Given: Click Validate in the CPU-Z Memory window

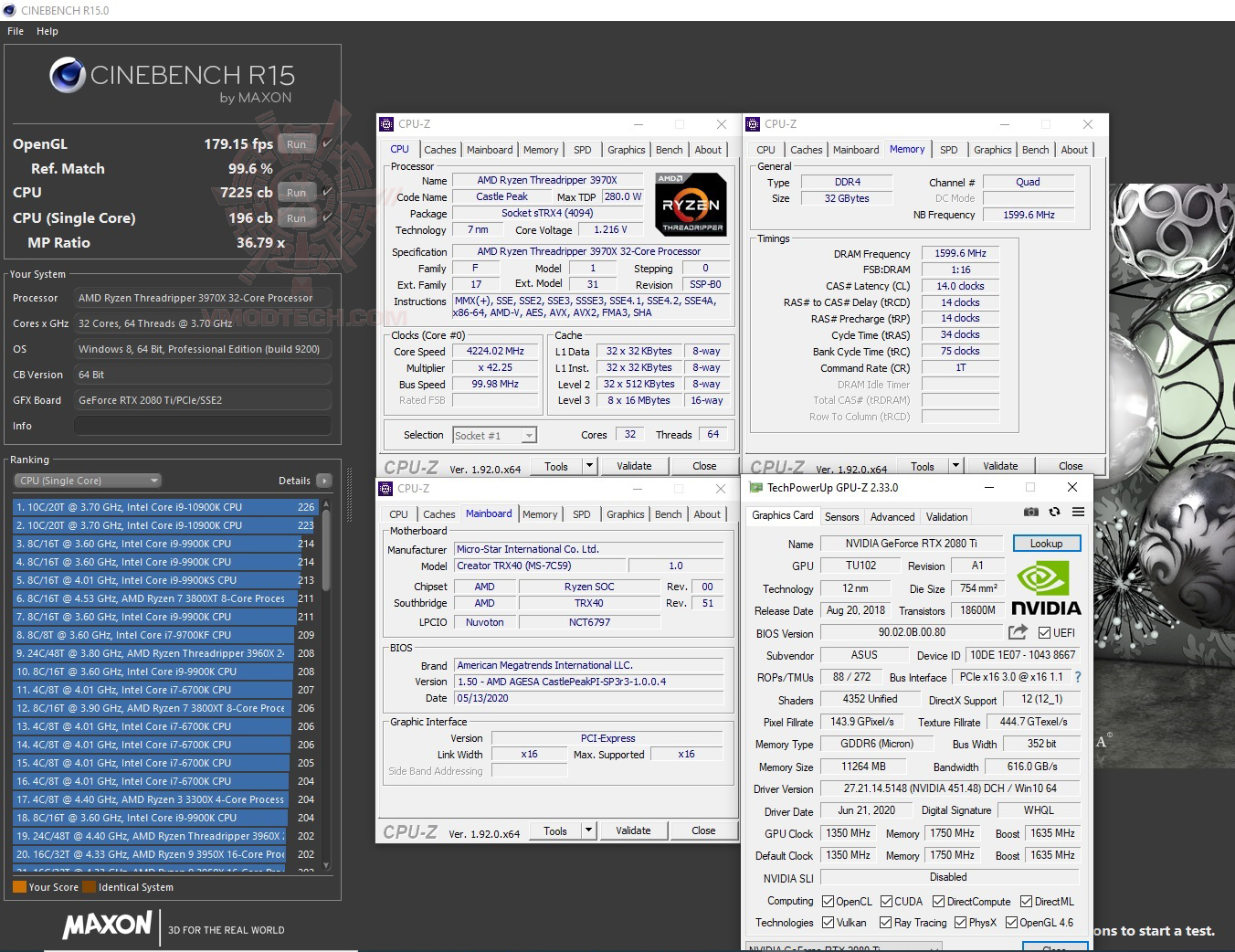Looking at the screenshot, I should [1000, 466].
